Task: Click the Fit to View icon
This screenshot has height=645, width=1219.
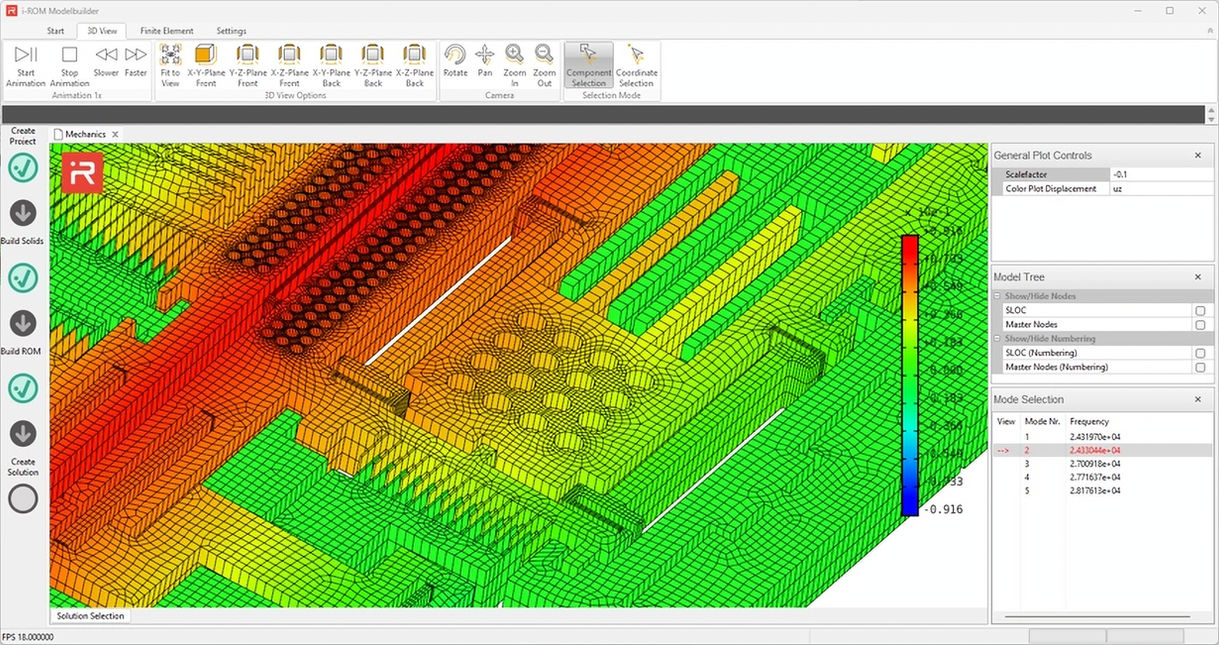Action: [170, 54]
